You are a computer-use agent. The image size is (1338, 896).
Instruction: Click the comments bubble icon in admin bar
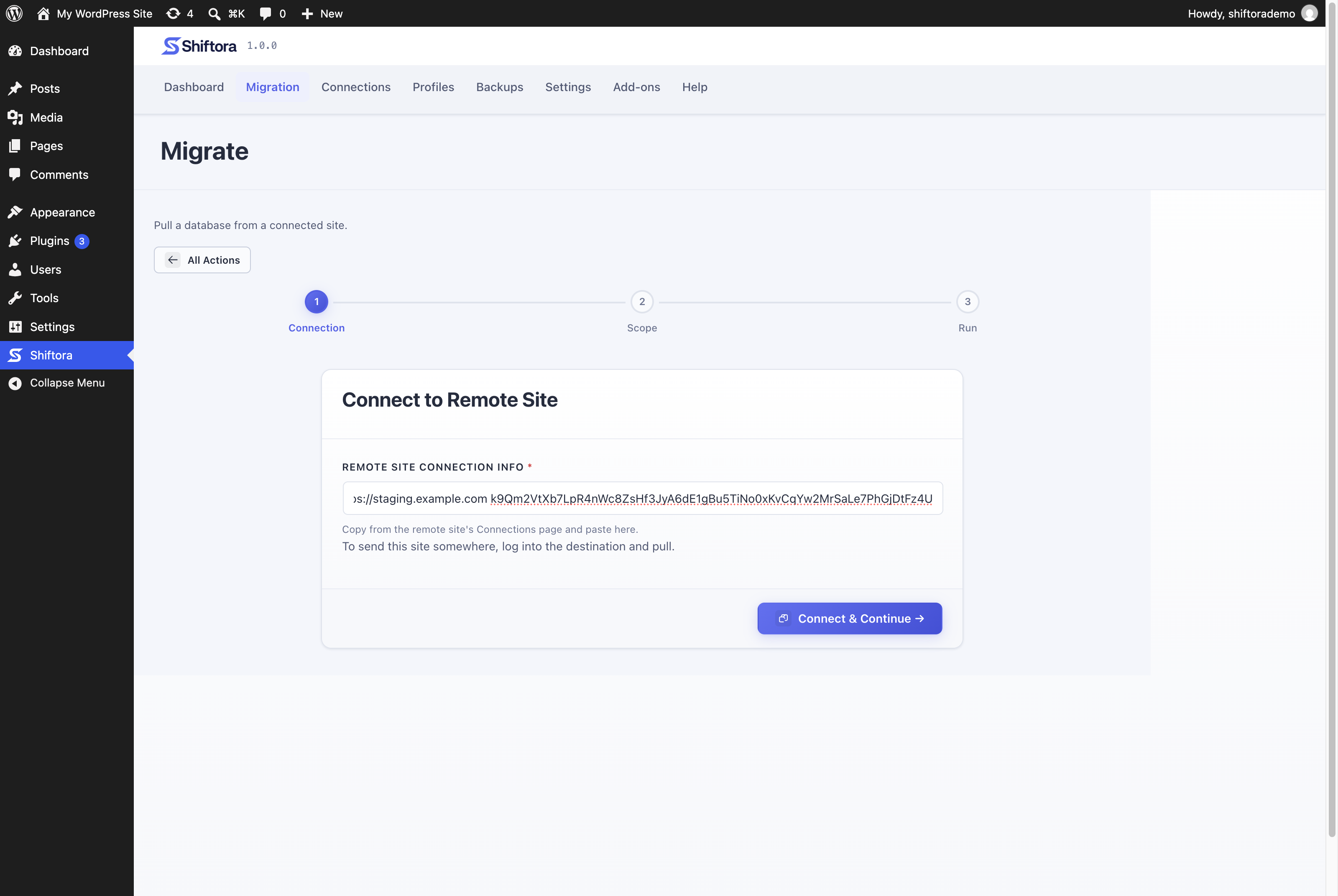tap(265, 14)
